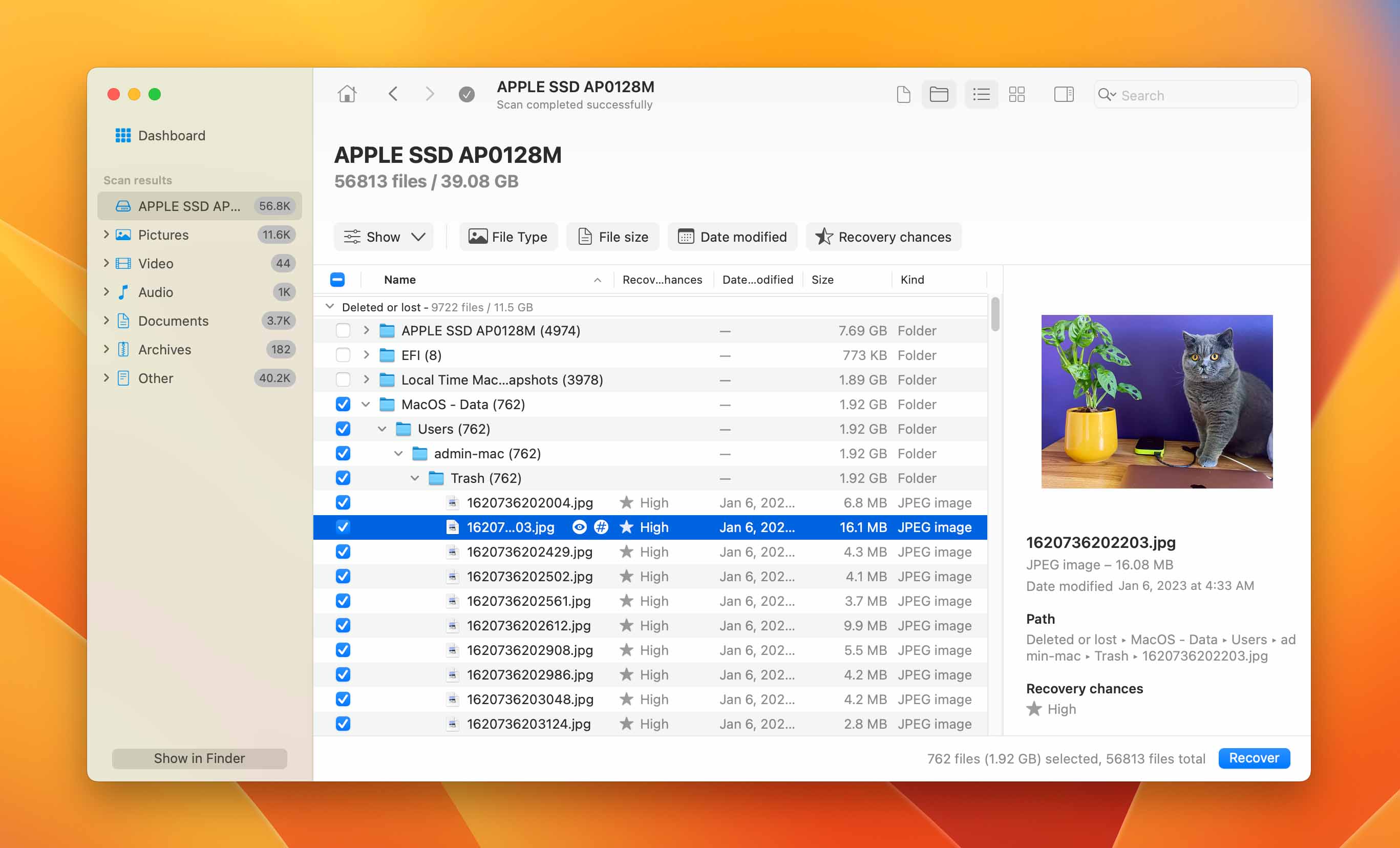The image size is (1400, 848).
Task: Switch to folder view icon
Action: tap(939, 94)
